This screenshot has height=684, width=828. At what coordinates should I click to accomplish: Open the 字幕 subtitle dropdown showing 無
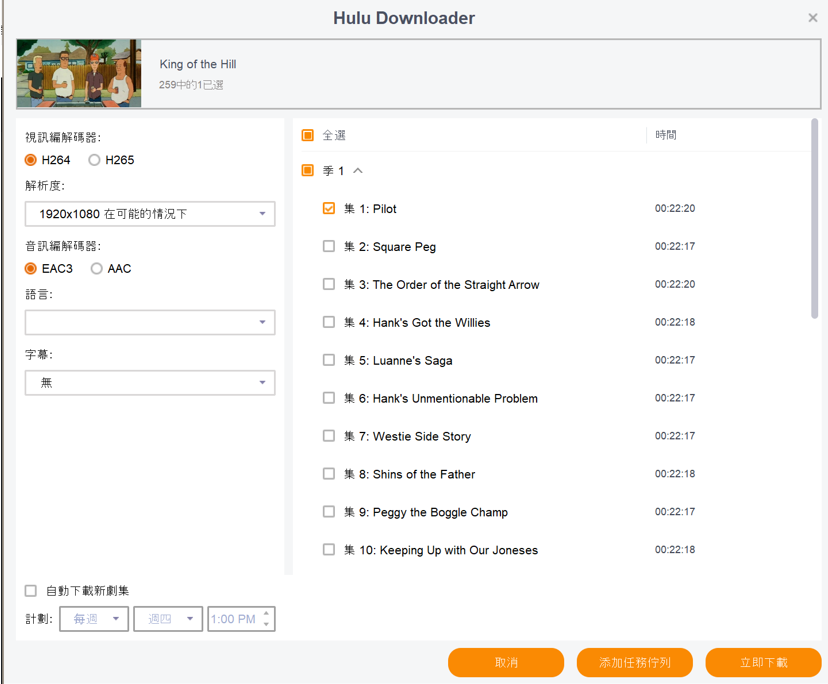[150, 382]
